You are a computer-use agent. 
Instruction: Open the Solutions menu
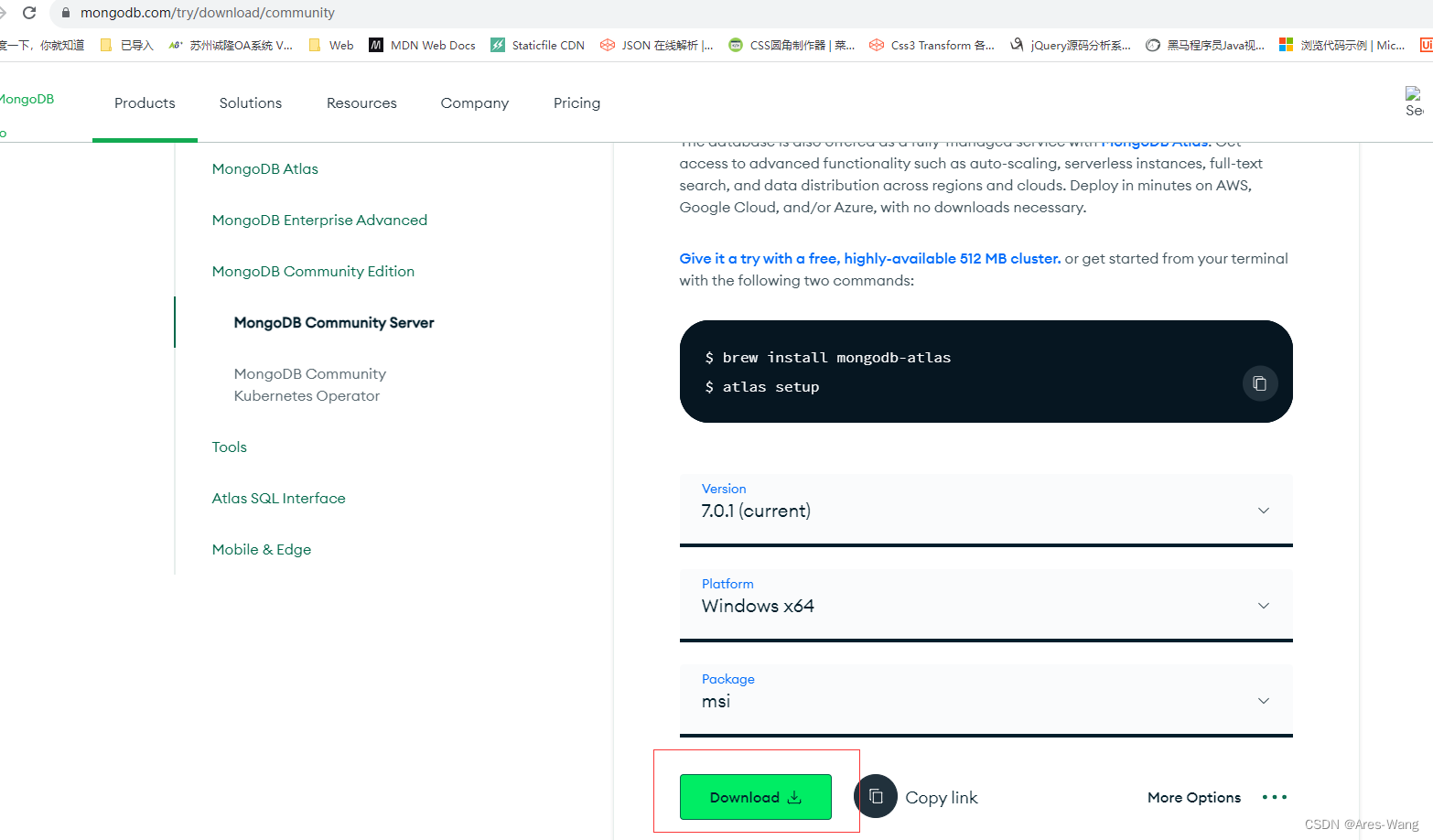[x=251, y=103]
